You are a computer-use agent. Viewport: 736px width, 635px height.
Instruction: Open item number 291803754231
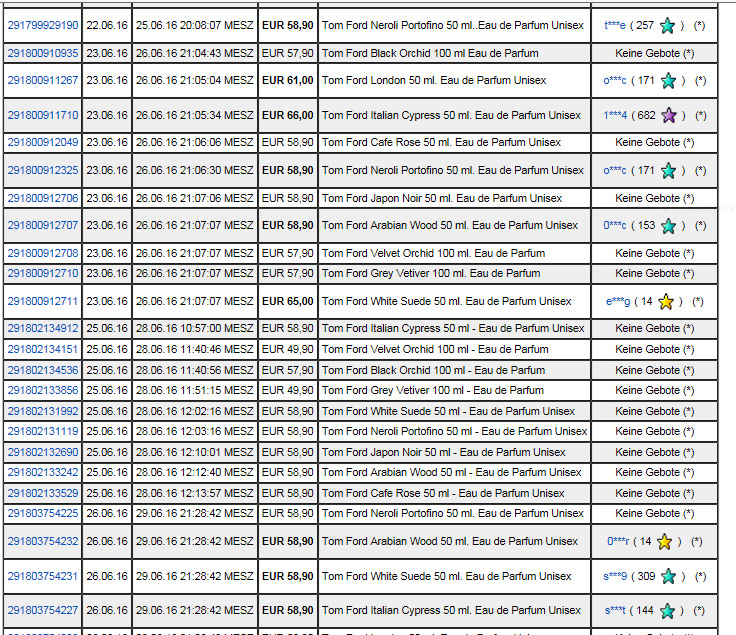(x=43, y=576)
